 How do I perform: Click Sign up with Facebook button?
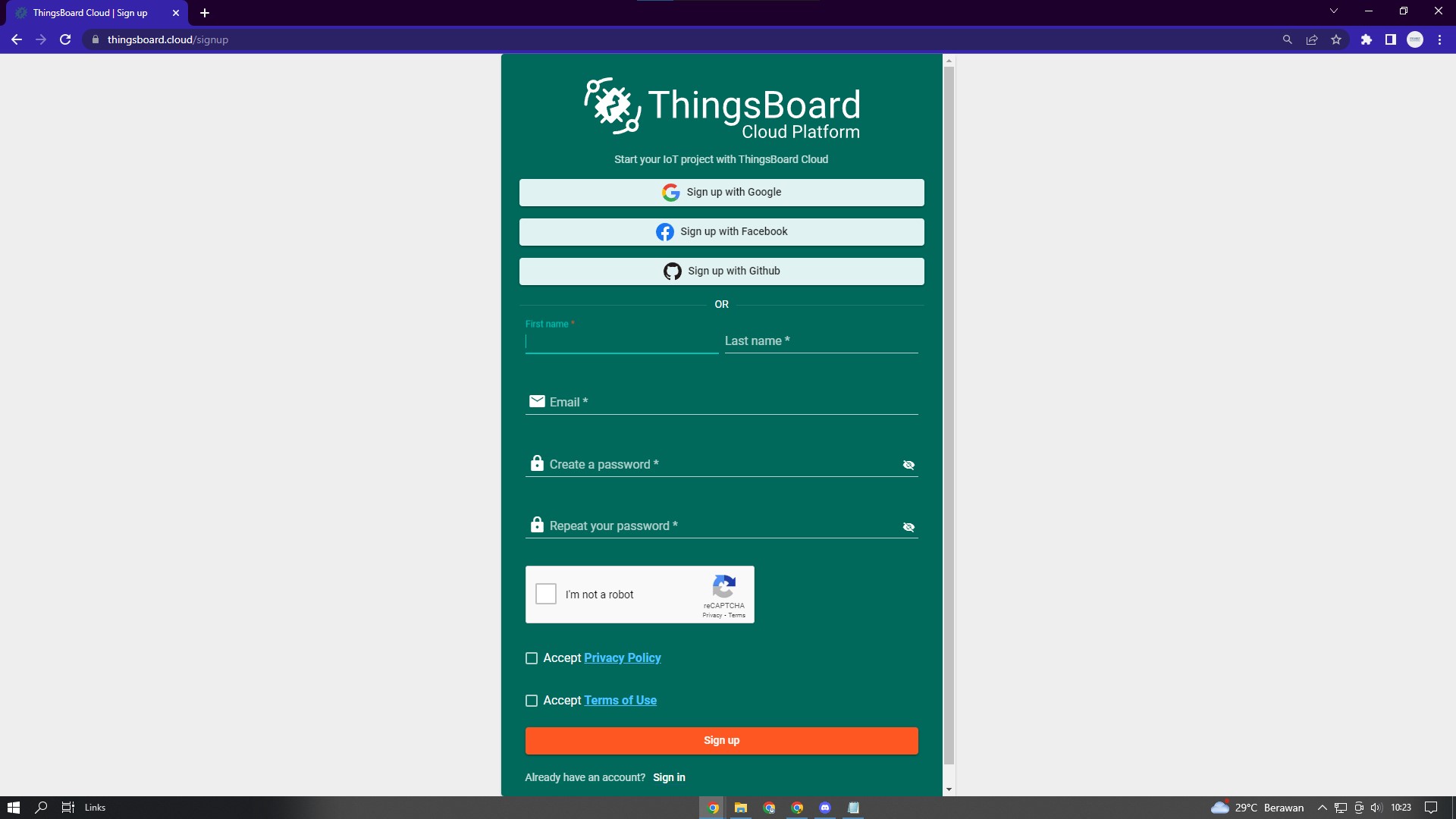coord(721,232)
